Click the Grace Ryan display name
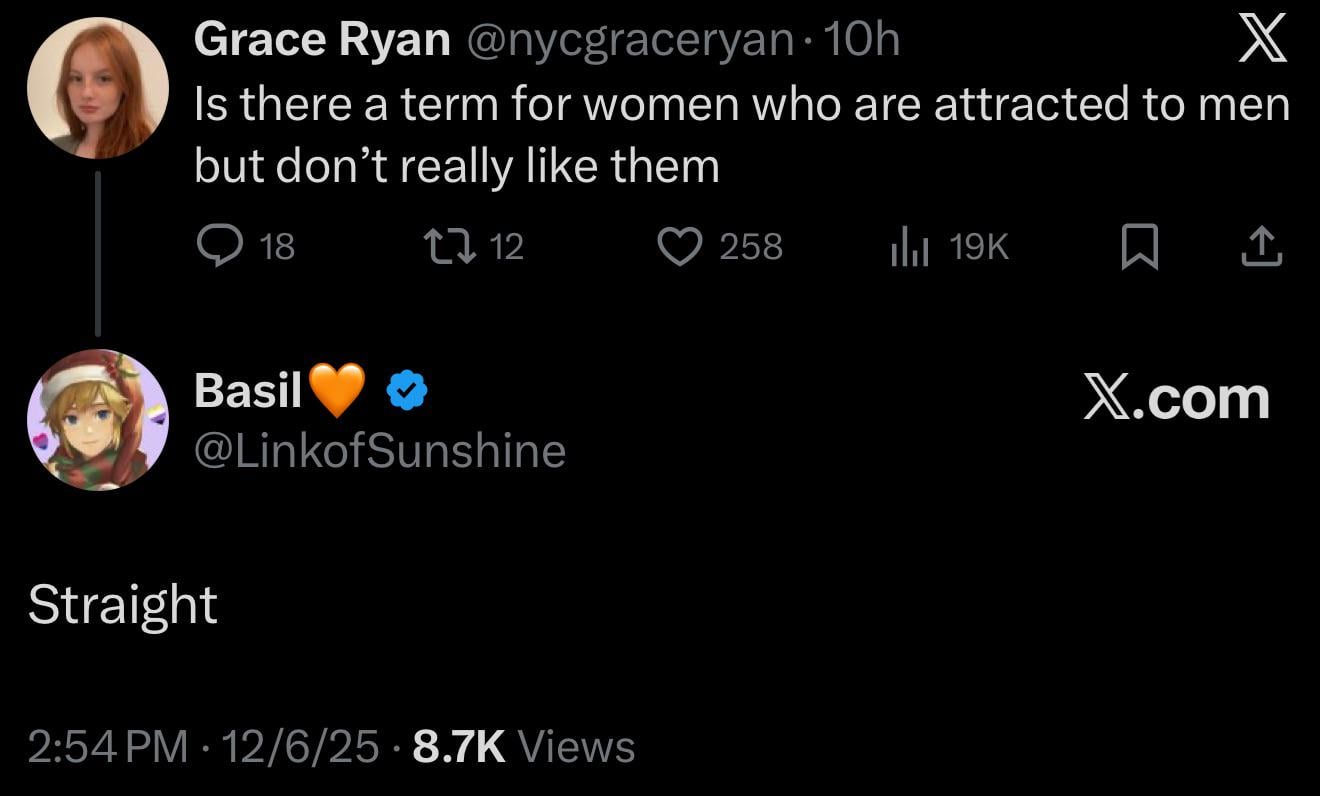1320x796 pixels. click(x=322, y=40)
